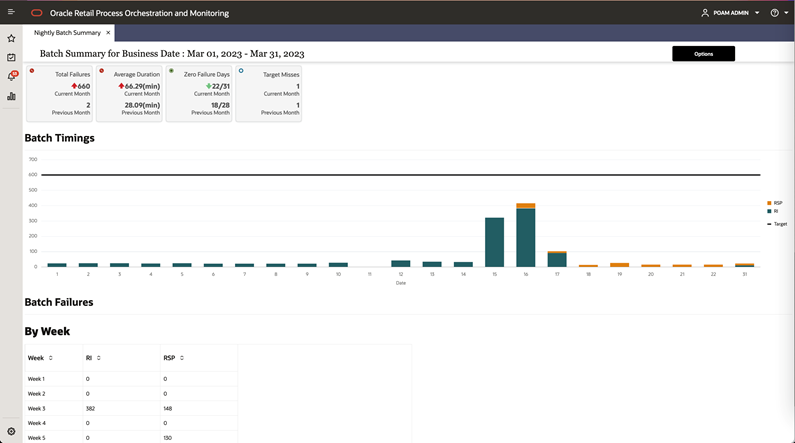
Task: Click the Batch Failures heading
Action: [x=59, y=302]
